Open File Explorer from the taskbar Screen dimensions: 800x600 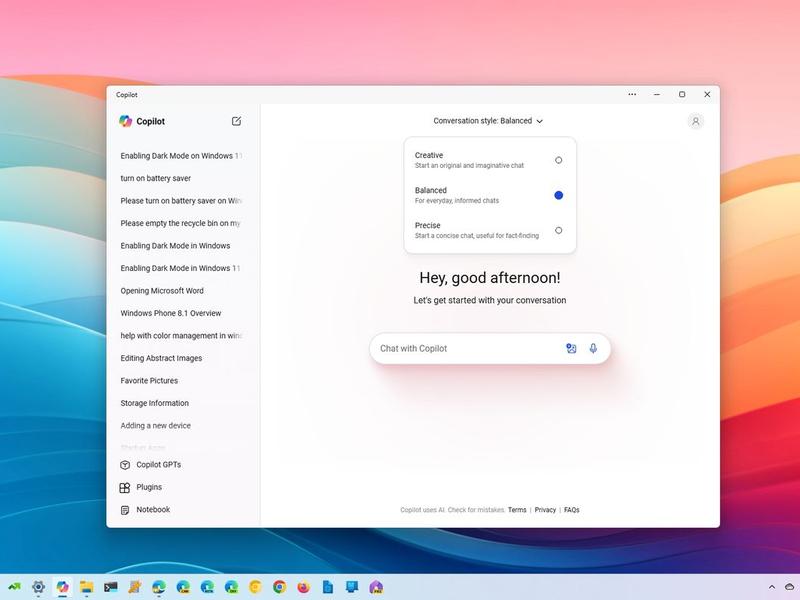87,587
